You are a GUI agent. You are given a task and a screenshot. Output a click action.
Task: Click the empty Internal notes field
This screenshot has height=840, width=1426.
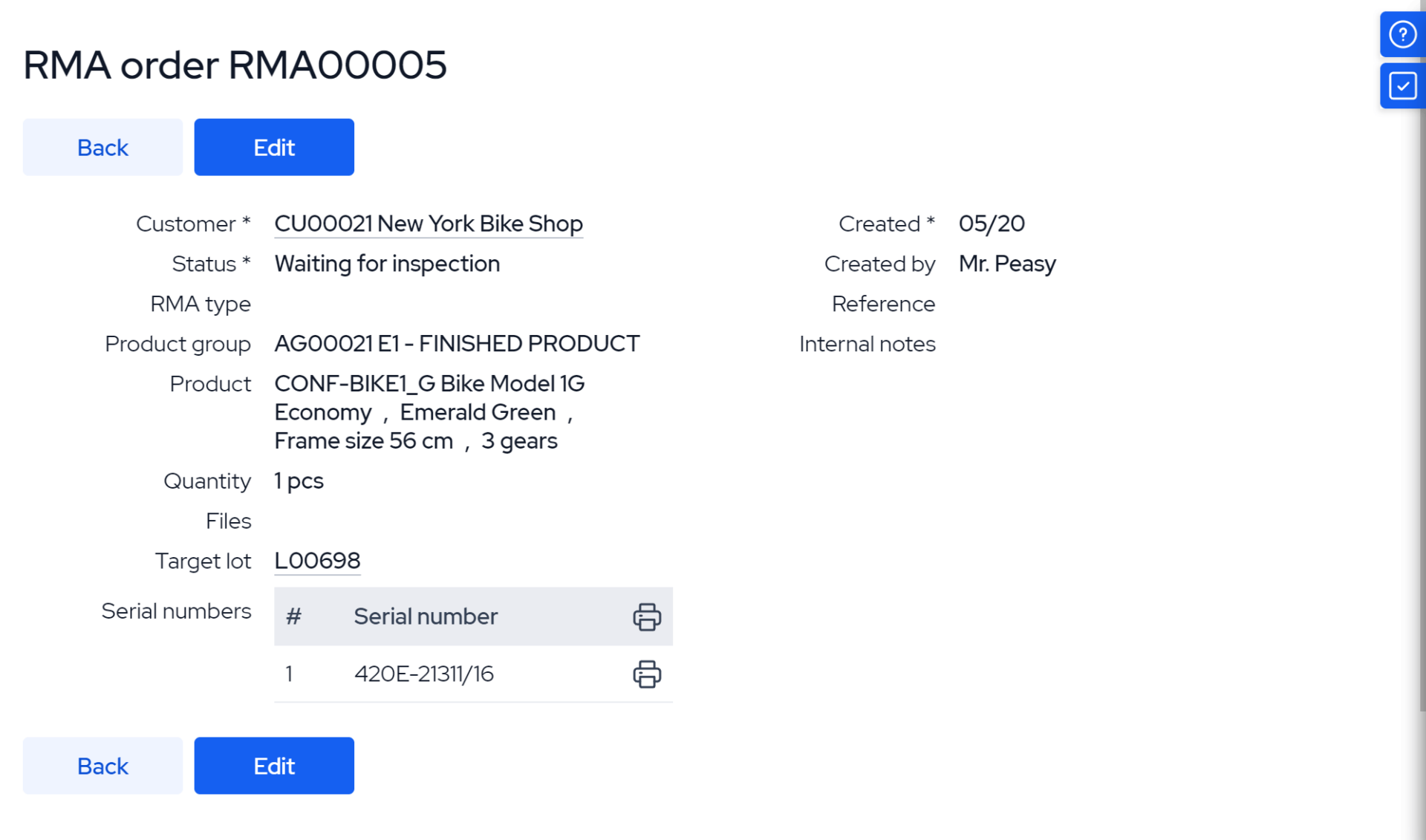tap(1040, 344)
